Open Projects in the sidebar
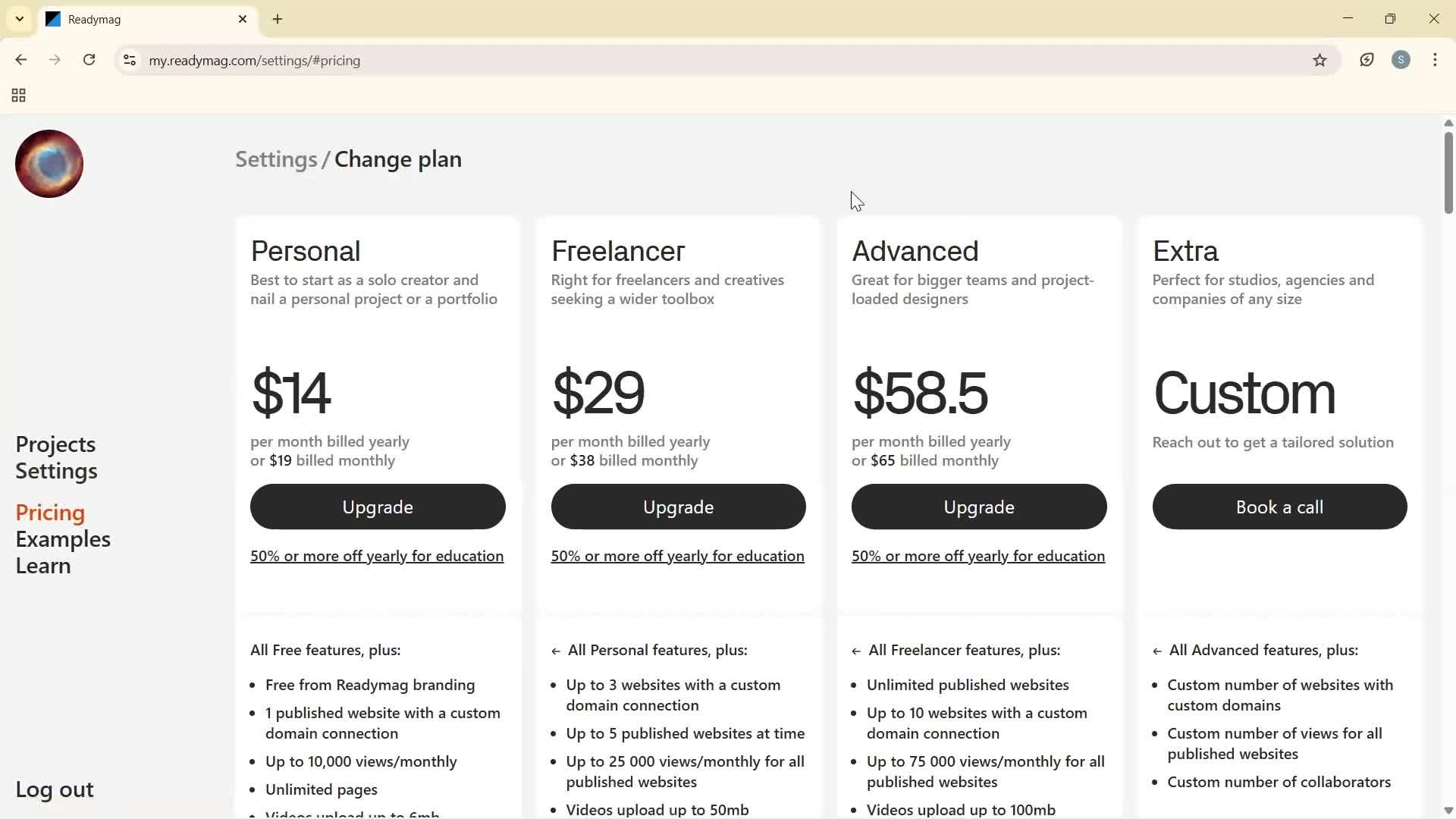 [55, 444]
